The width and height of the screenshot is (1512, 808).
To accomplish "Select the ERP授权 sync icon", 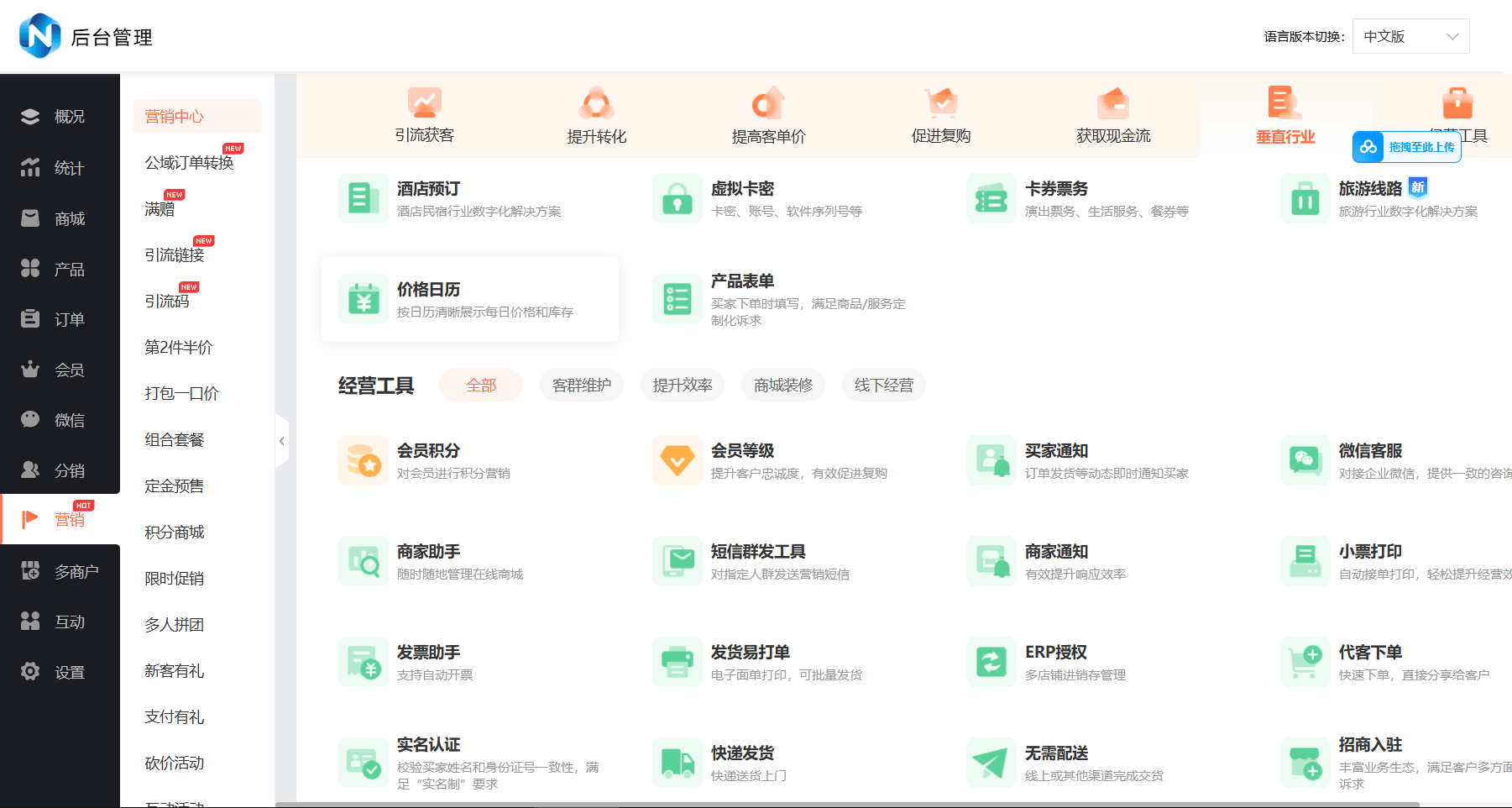I will pyautogui.click(x=991, y=662).
